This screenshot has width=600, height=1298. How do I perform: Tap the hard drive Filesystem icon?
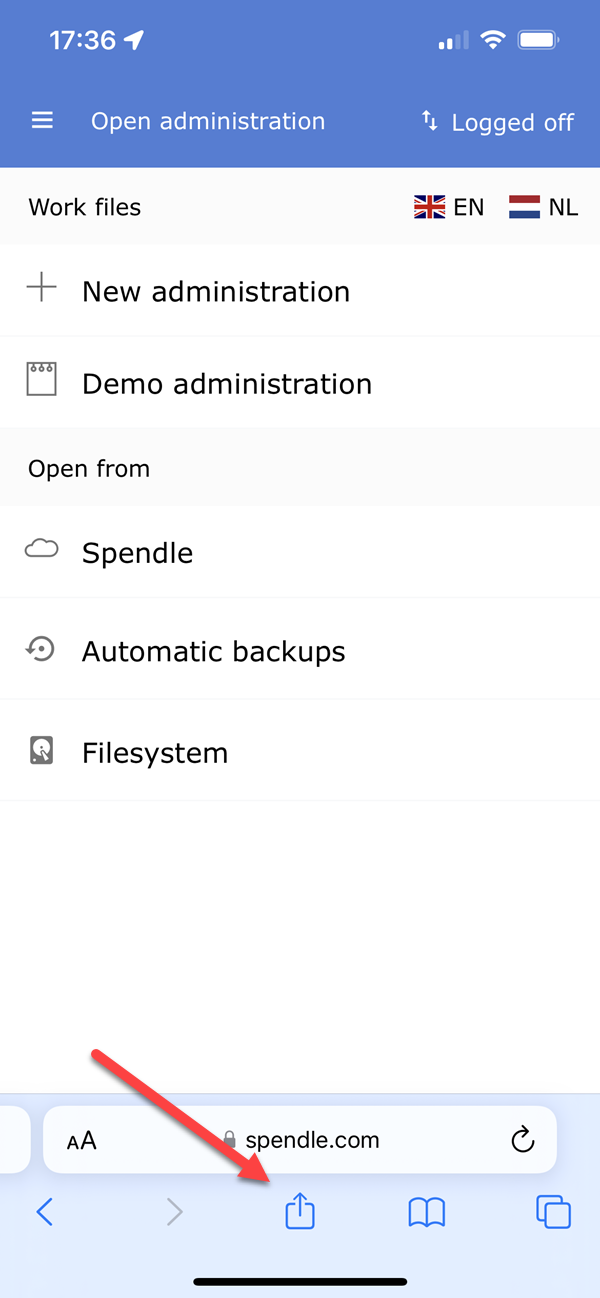[41, 751]
